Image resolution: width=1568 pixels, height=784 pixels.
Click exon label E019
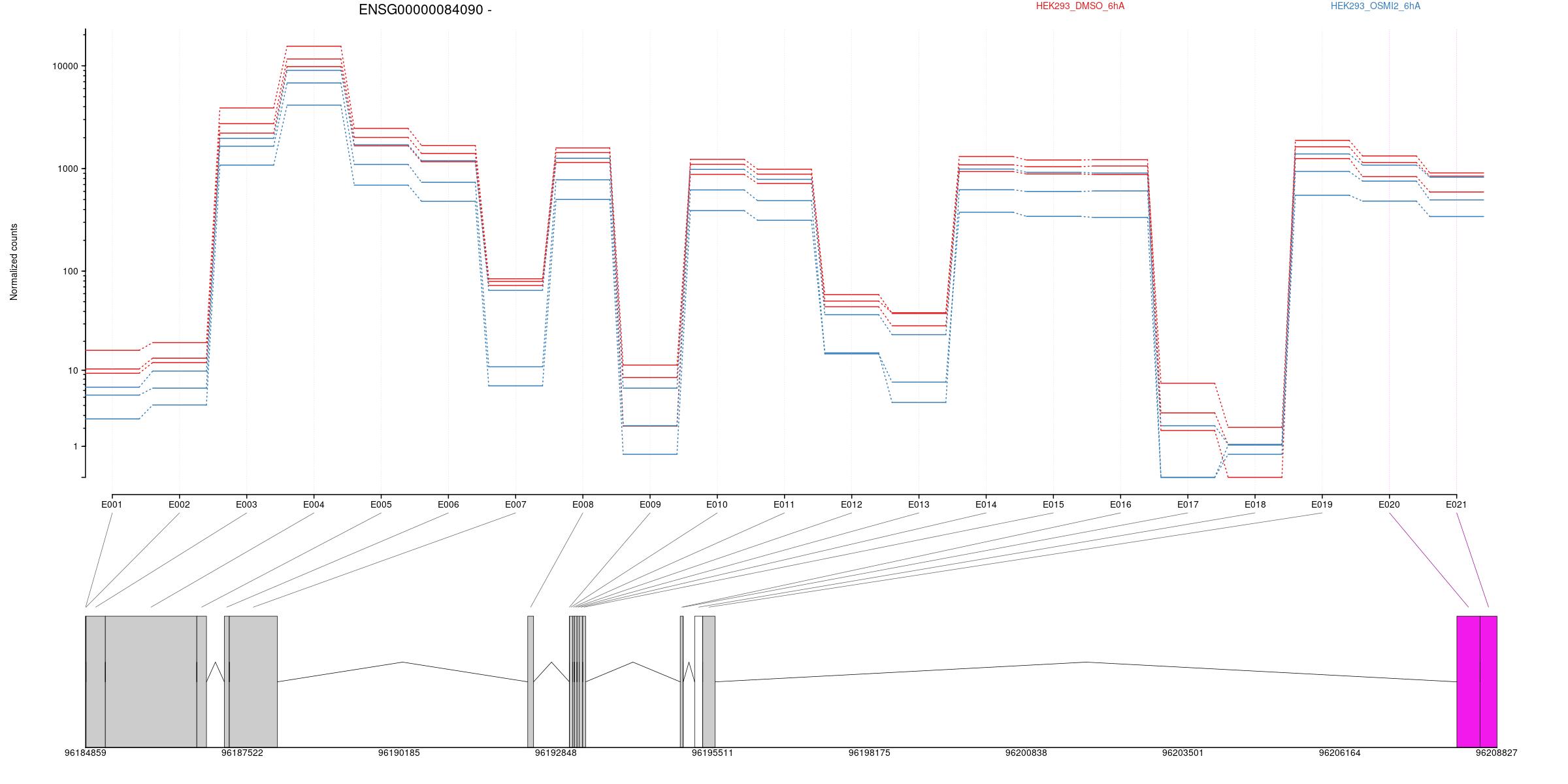click(x=1322, y=504)
